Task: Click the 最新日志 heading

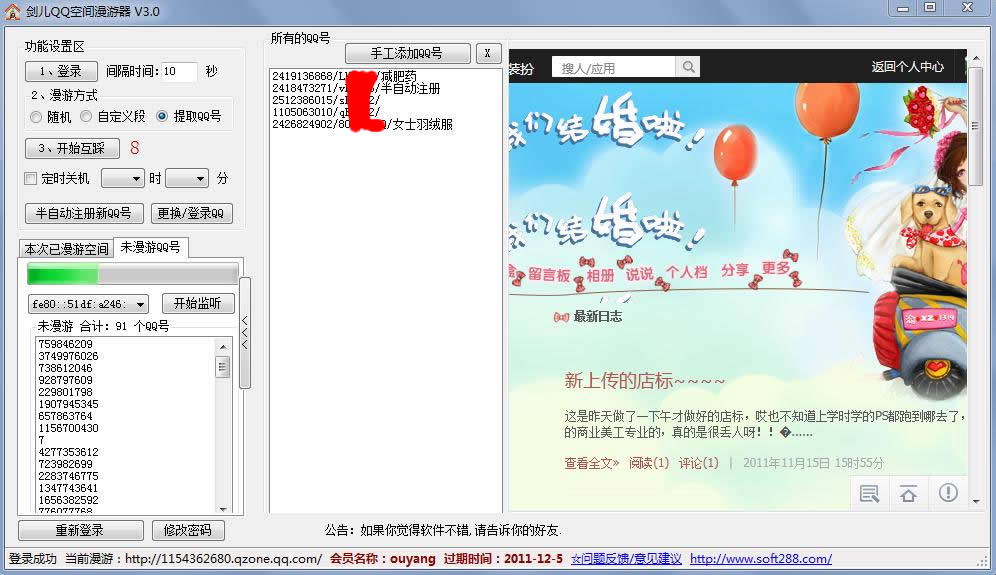Action: [x=597, y=316]
